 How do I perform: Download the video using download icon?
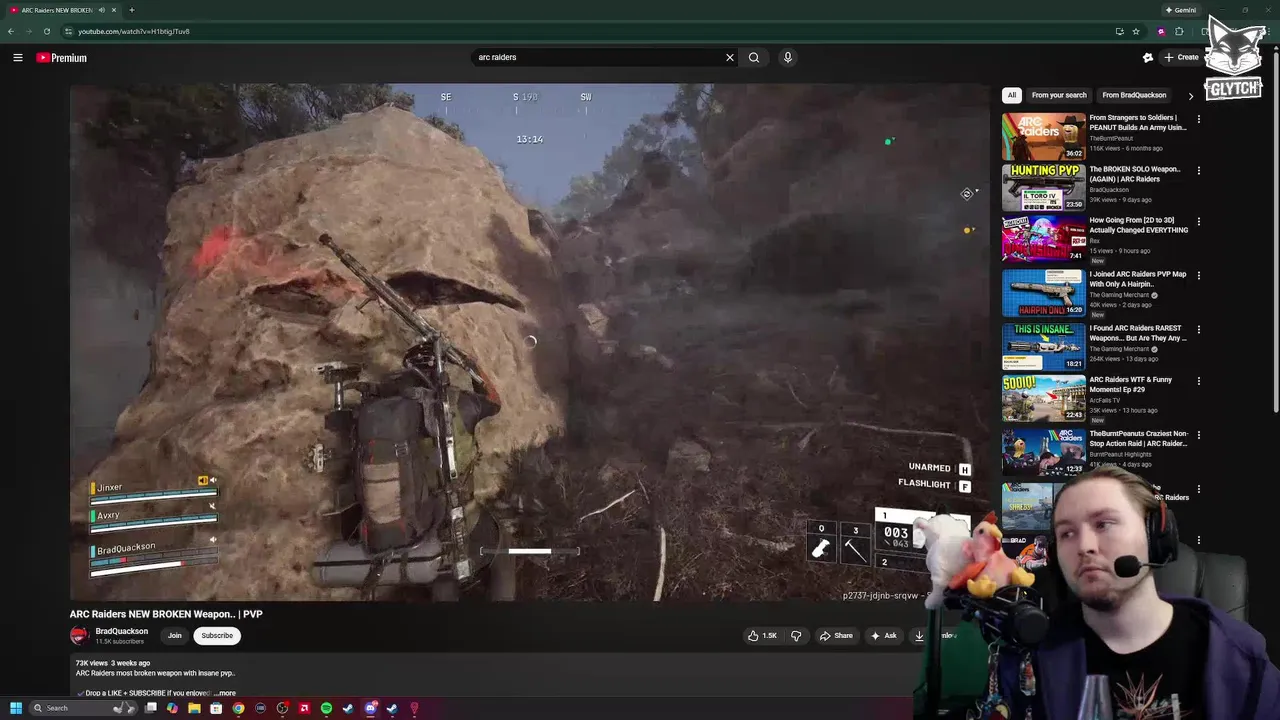[919, 635]
